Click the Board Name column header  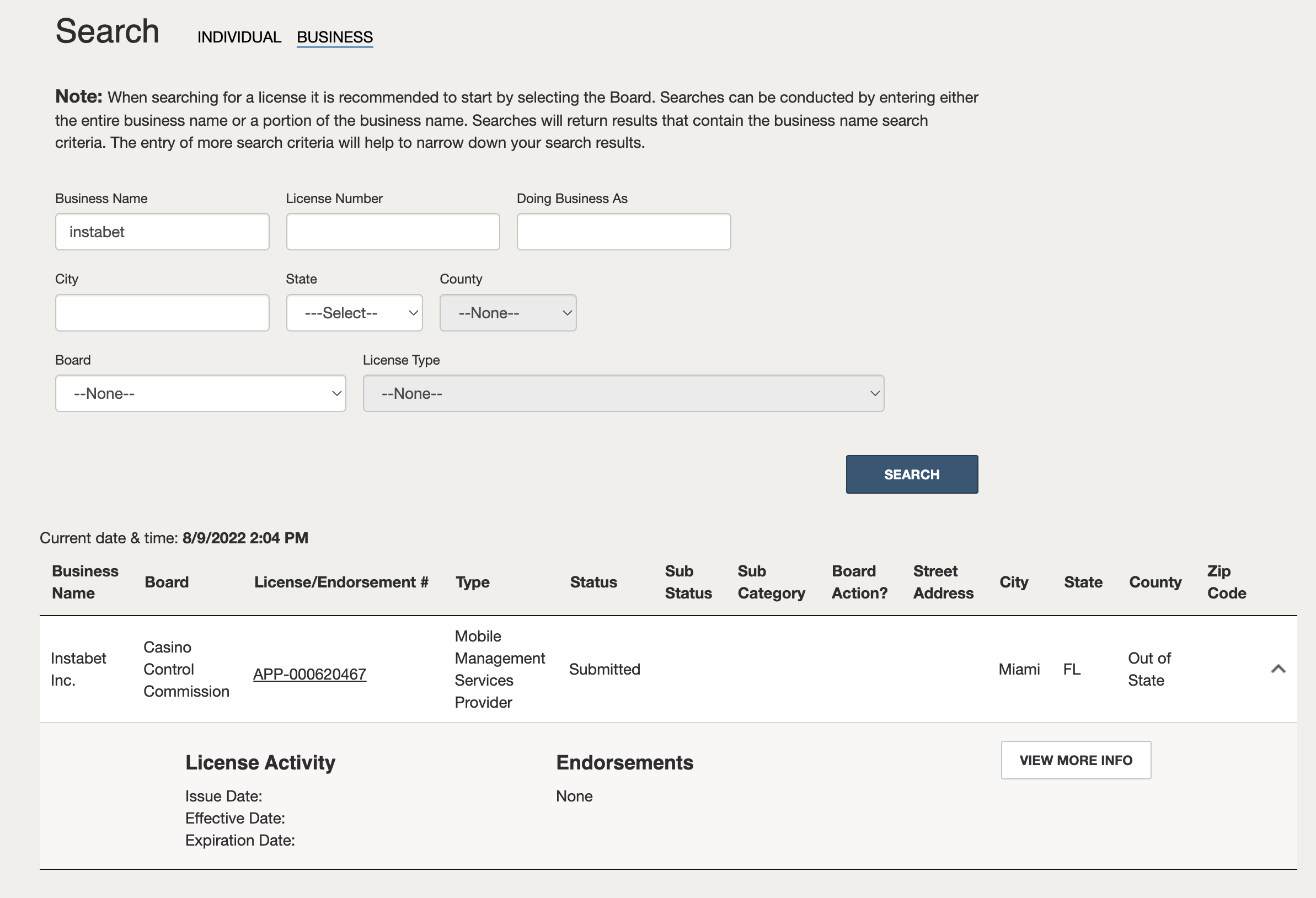[x=166, y=582]
